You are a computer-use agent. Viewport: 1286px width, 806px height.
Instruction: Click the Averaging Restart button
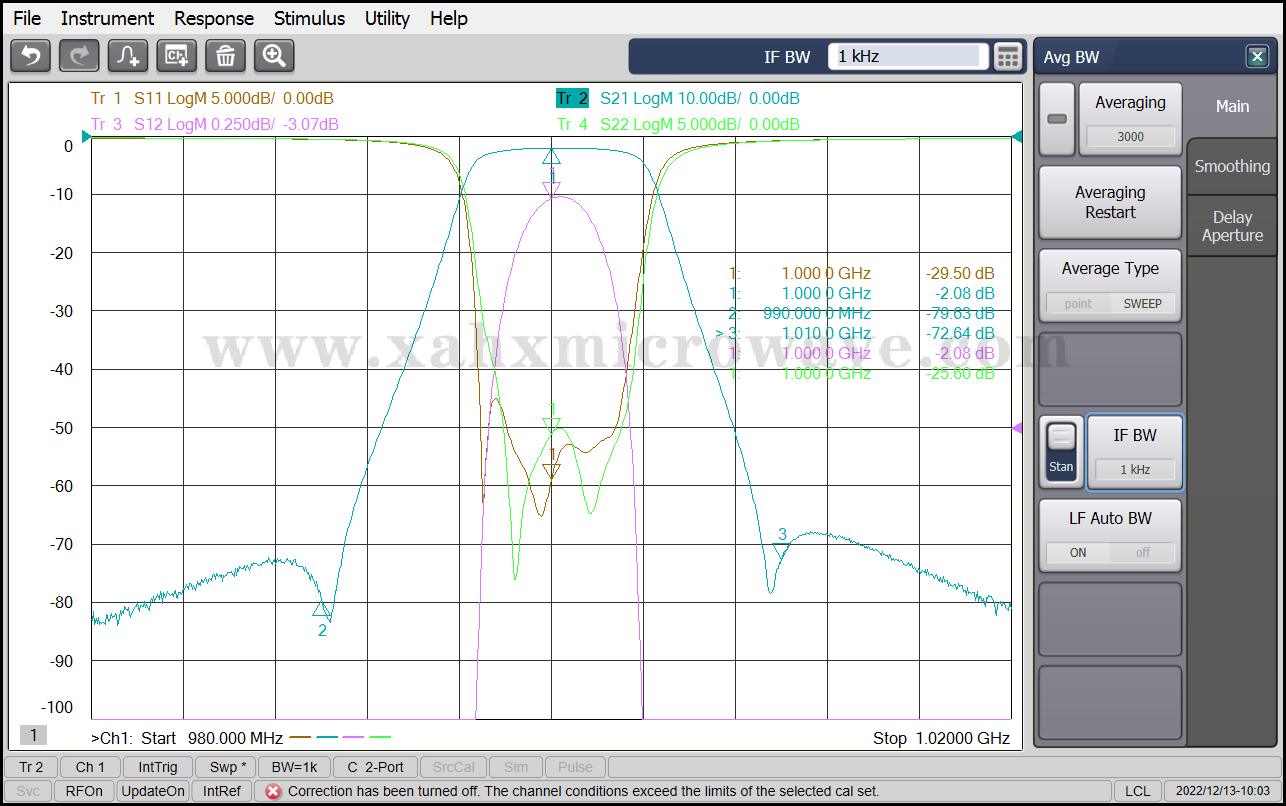[x=1110, y=202]
